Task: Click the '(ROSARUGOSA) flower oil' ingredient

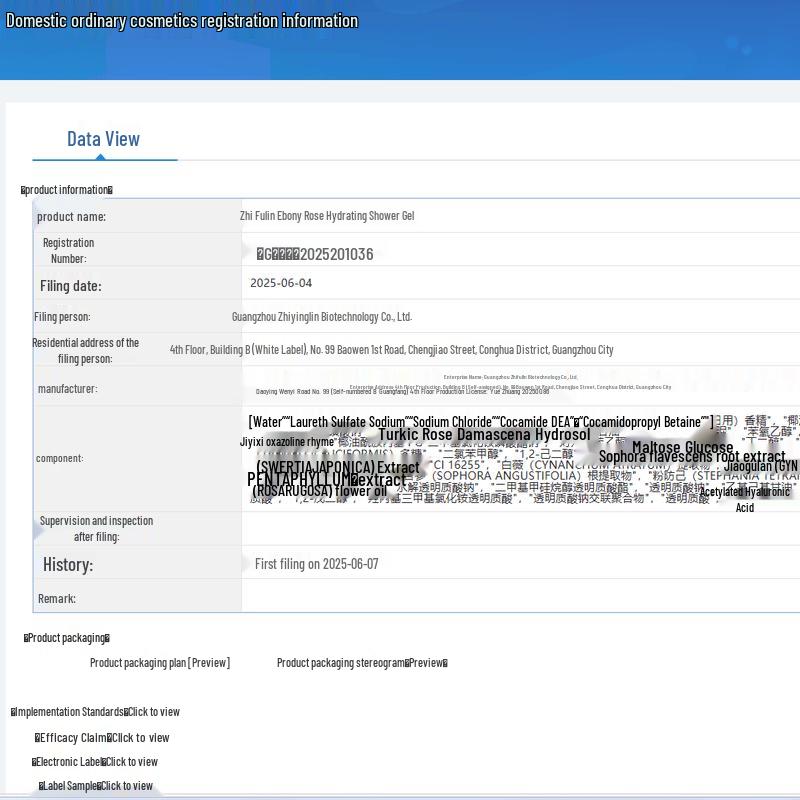Action: [x=319, y=491]
